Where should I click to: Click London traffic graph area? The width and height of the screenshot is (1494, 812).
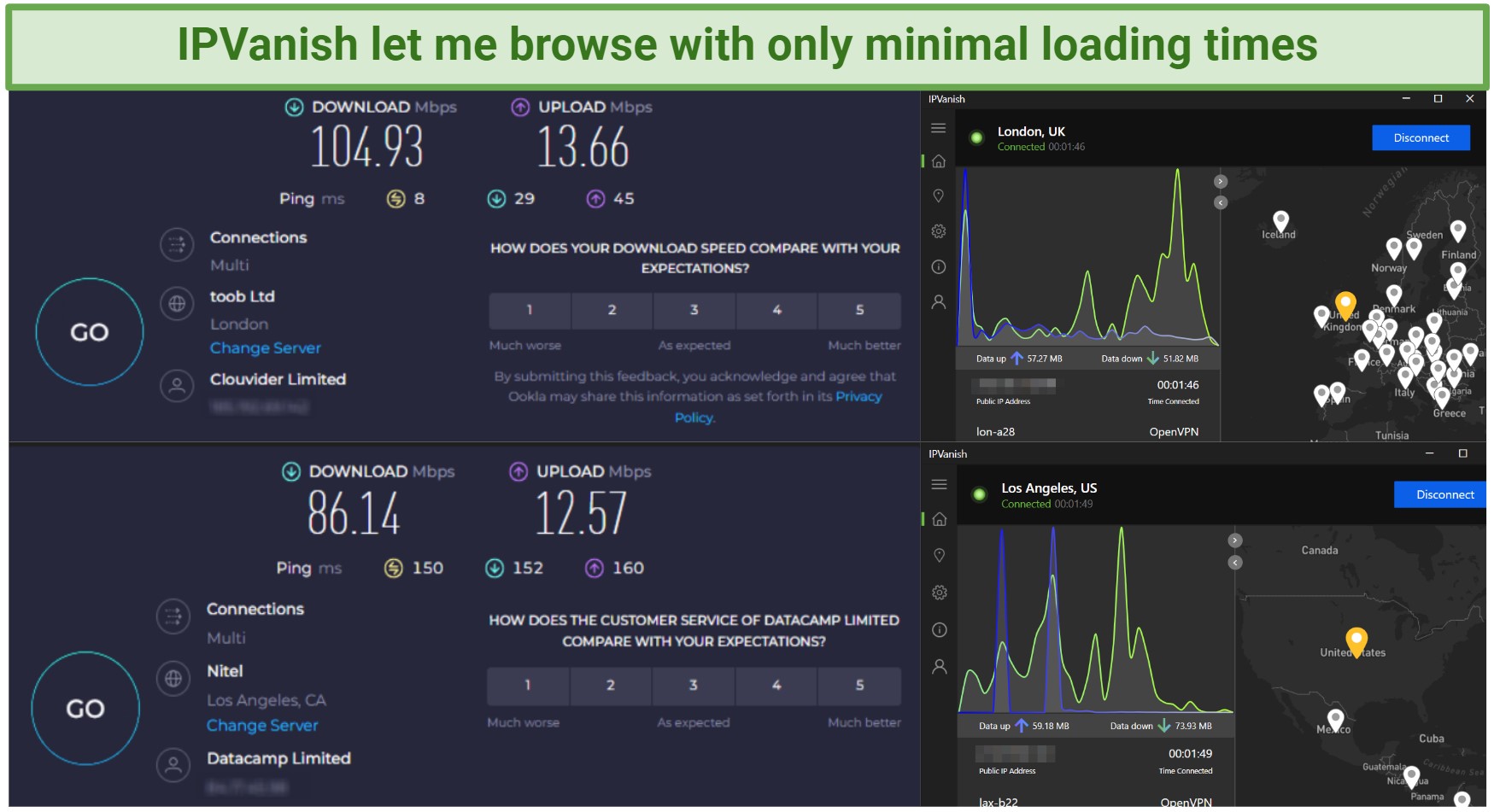click(1087, 257)
